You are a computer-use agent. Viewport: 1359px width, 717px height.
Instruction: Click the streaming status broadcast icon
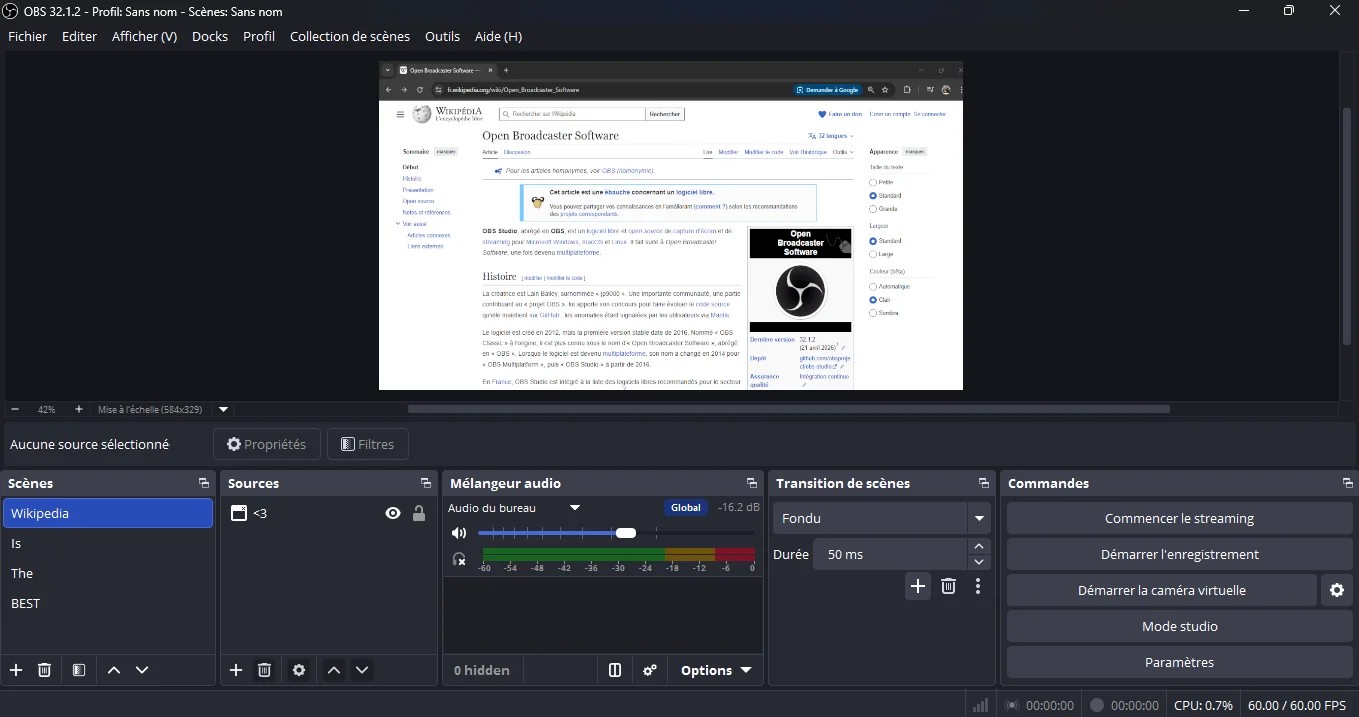tap(1012, 705)
